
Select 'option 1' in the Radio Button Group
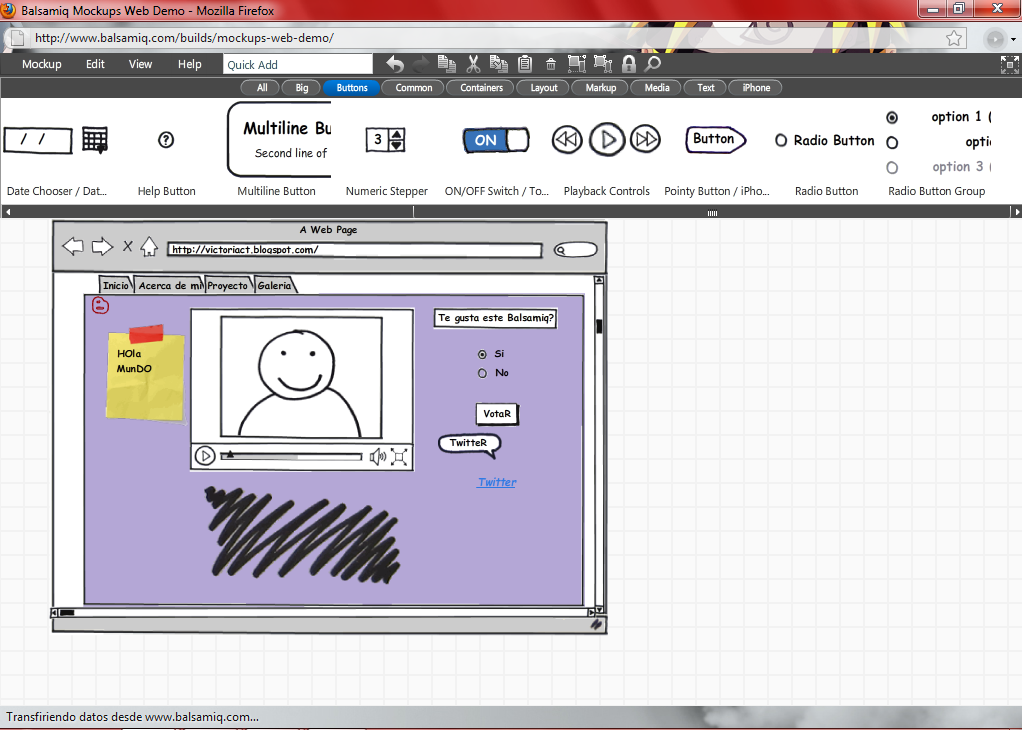892,117
